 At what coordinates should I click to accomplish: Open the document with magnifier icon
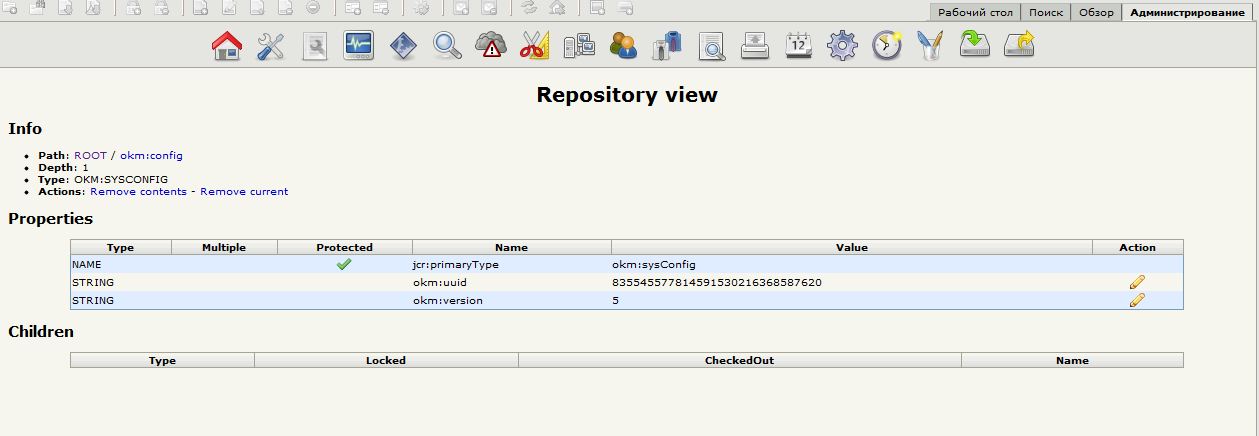pyautogui.click(x=711, y=46)
